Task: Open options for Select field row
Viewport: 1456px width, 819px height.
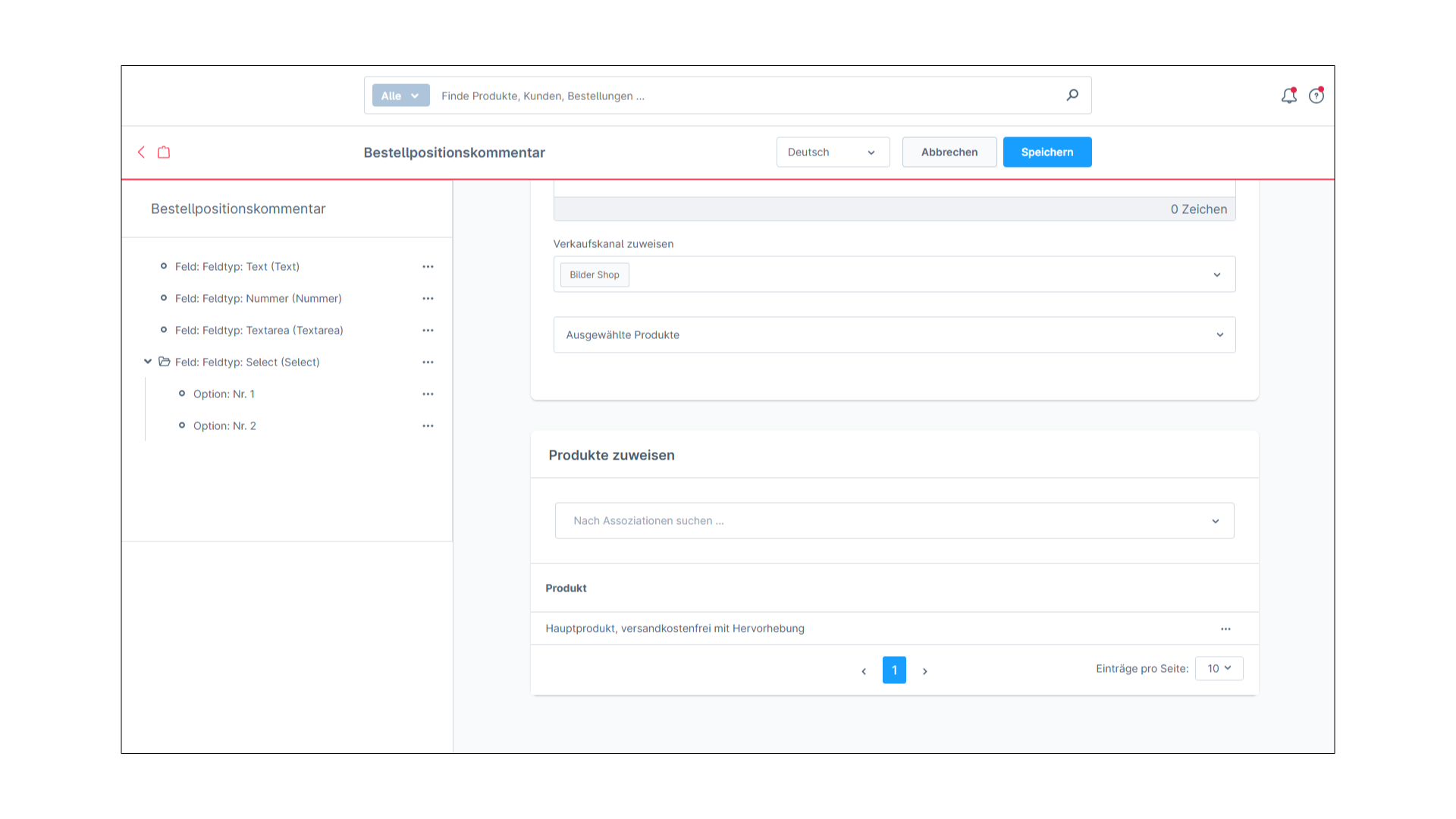Action: coord(428,362)
